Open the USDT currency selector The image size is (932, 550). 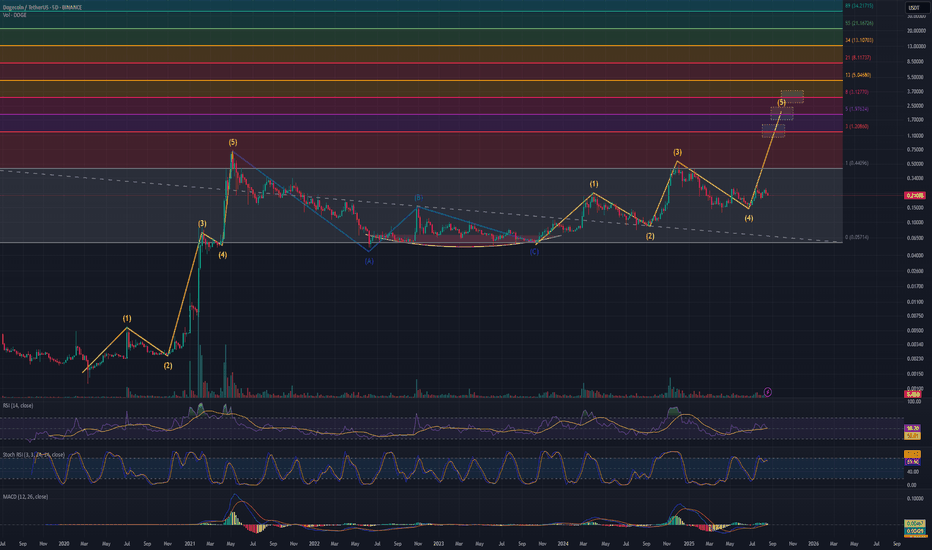click(x=914, y=8)
